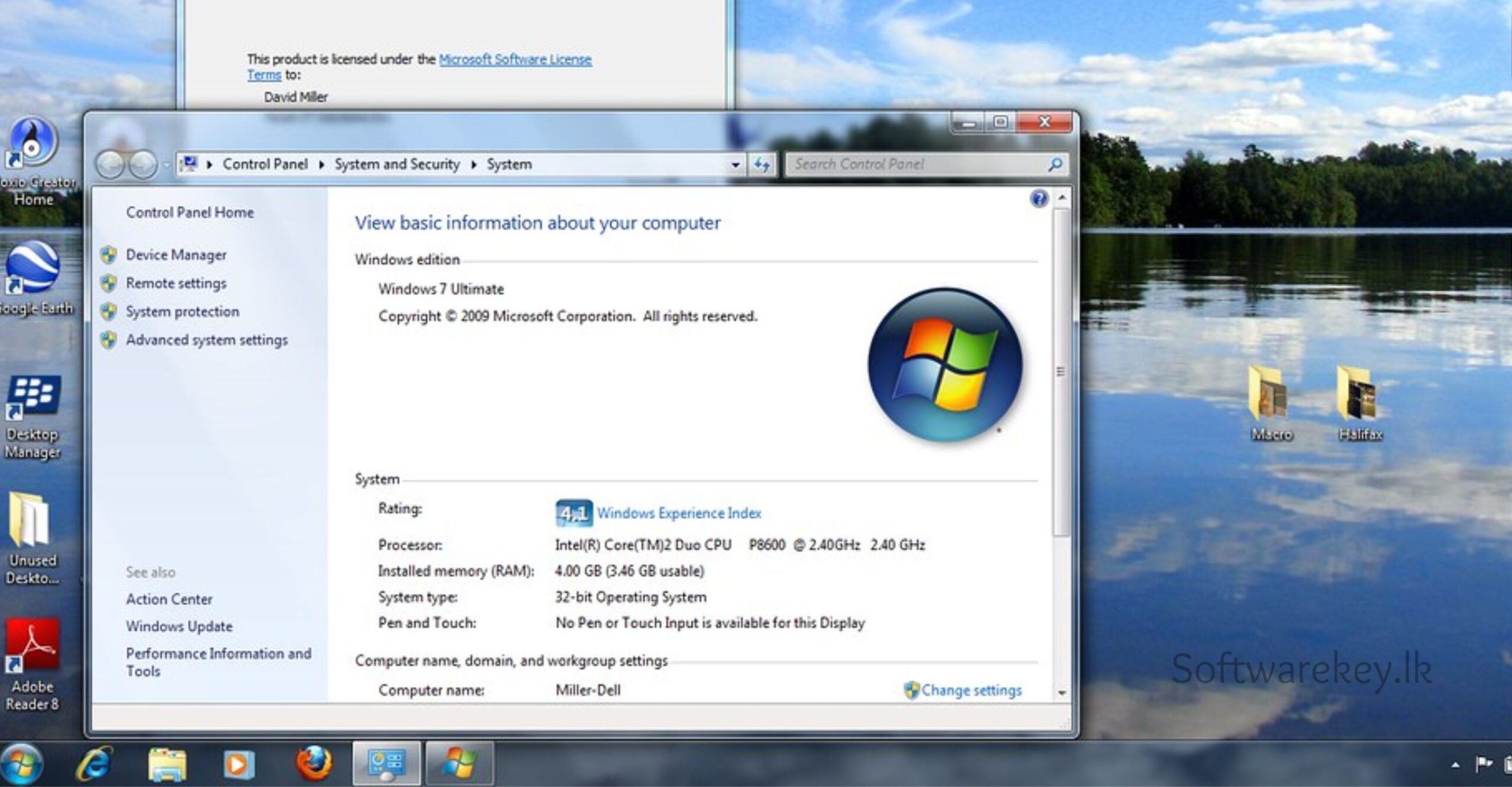Click the refresh button beside address bar
This screenshot has width=1512, height=787.
click(x=762, y=165)
